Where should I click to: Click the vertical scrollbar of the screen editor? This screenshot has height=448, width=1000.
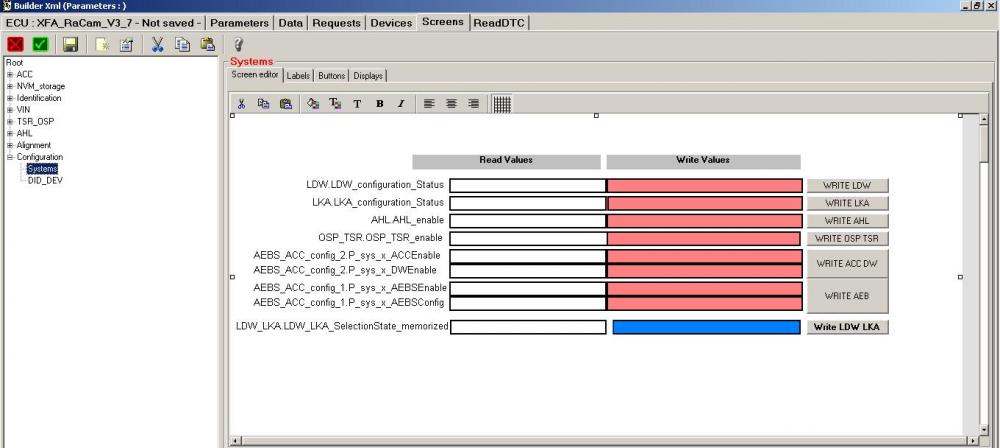coord(983,274)
